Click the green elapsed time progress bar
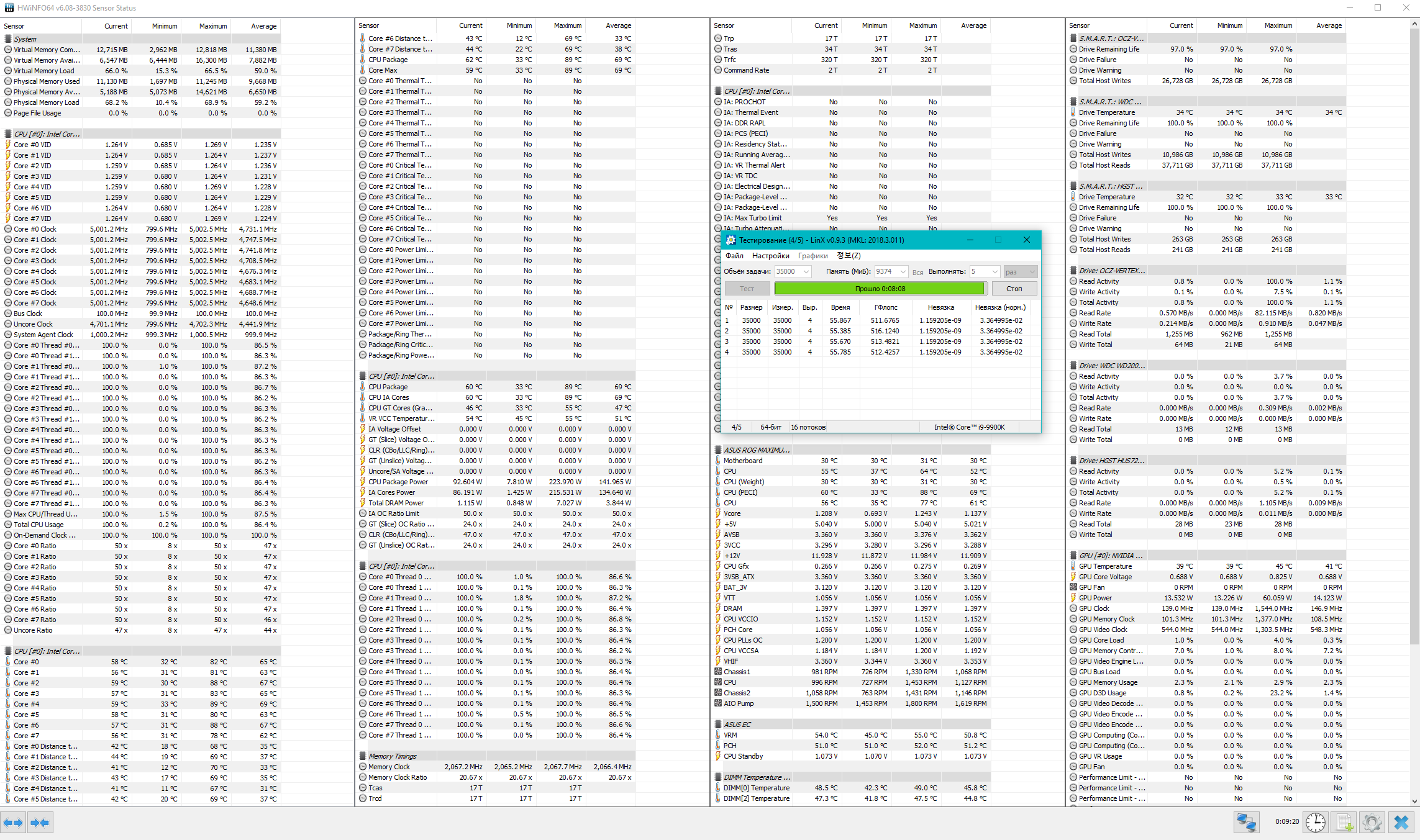 pos(880,289)
